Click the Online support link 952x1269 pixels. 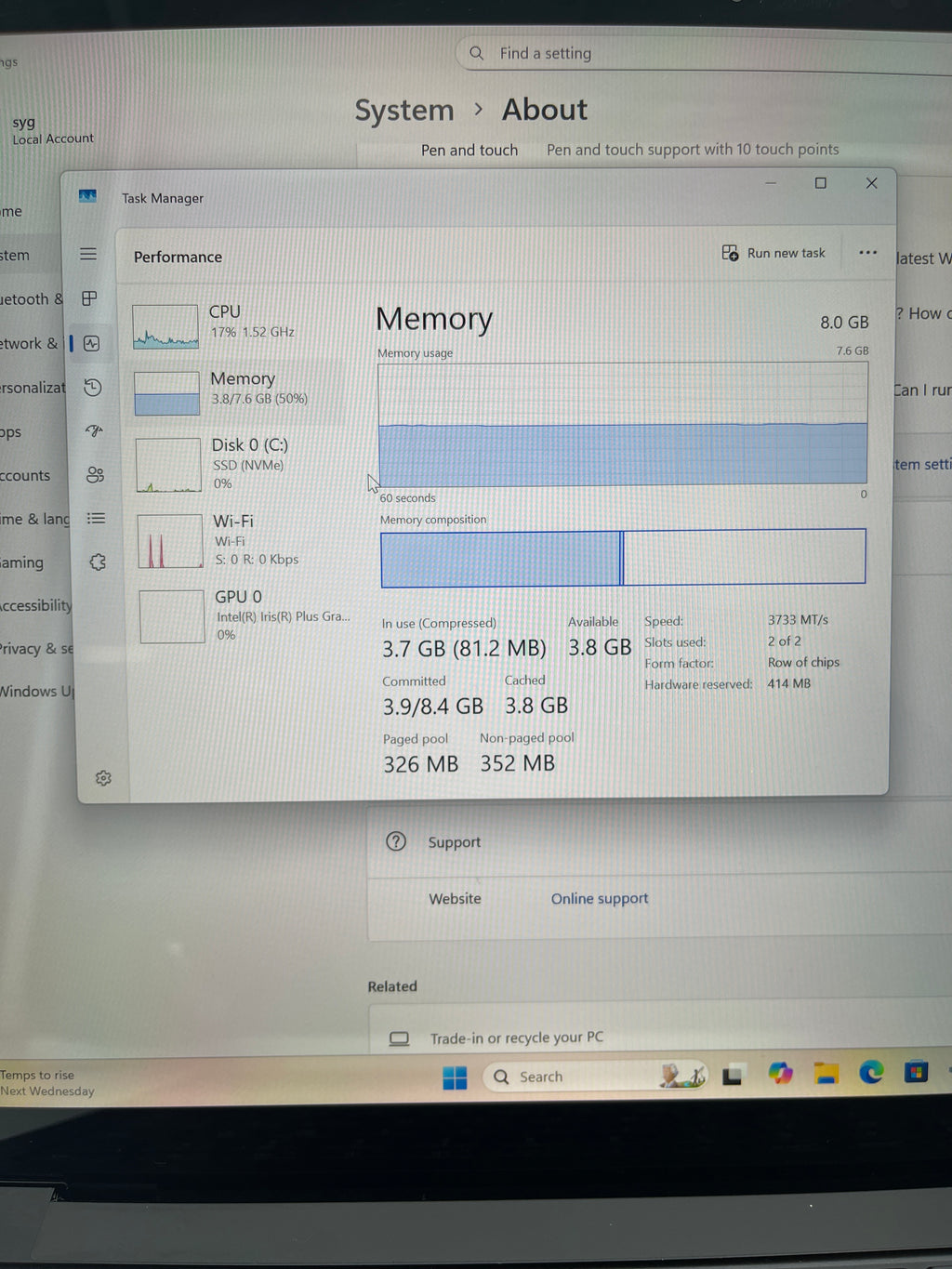click(x=600, y=899)
